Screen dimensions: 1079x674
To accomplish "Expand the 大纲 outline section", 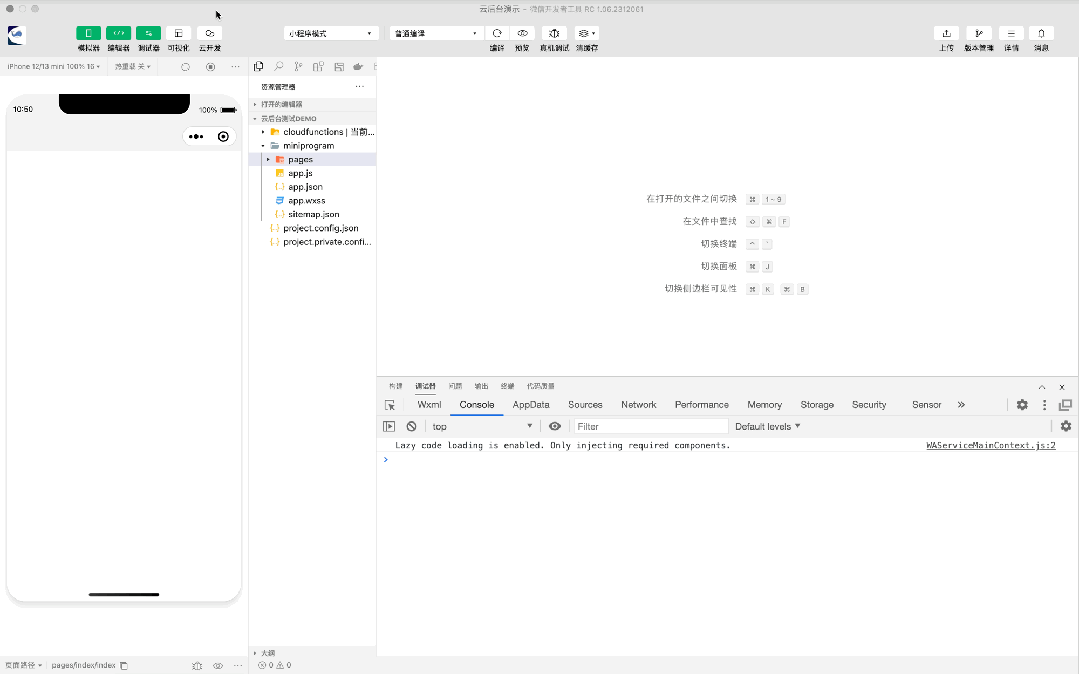I will 312,653.
